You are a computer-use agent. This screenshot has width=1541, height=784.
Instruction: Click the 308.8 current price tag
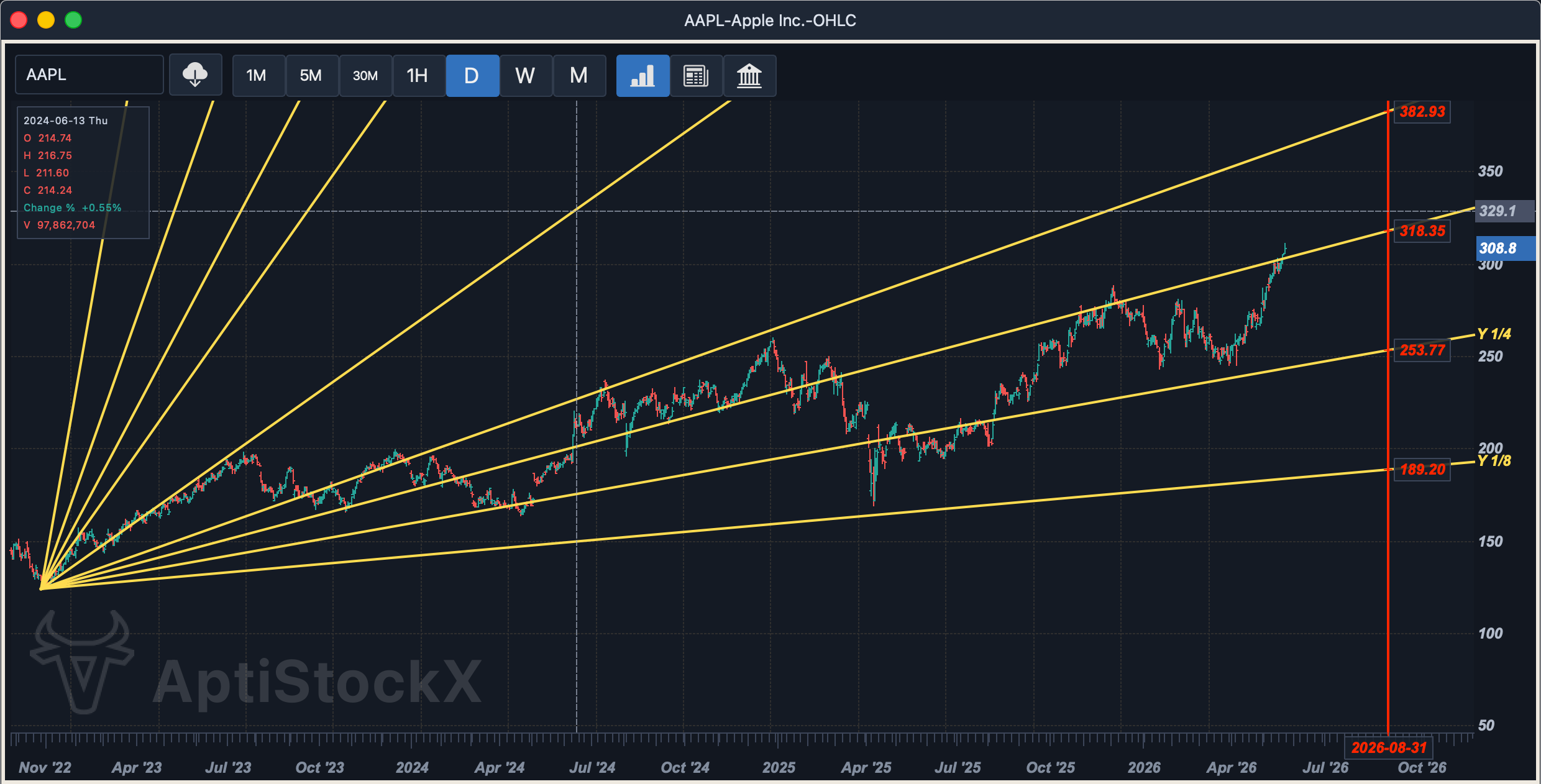click(x=1505, y=248)
